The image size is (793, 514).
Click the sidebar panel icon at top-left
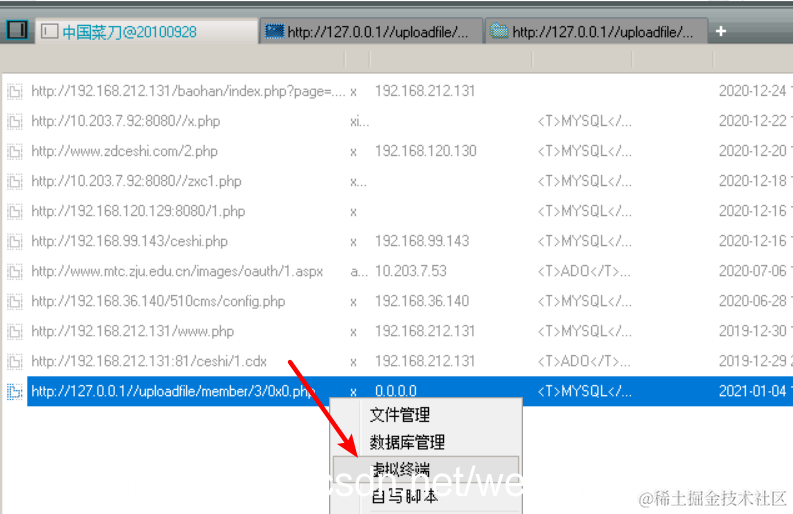(x=17, y=30)
